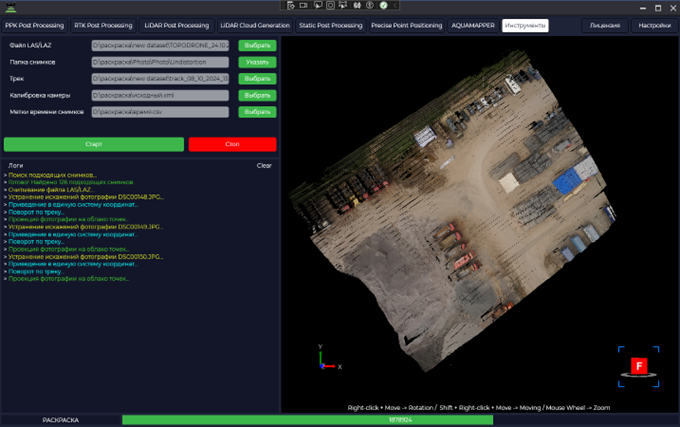This screenshot has height=427, width=680.
Task: Open the Precise Point Positioning tab
Action: pos(406,26)
